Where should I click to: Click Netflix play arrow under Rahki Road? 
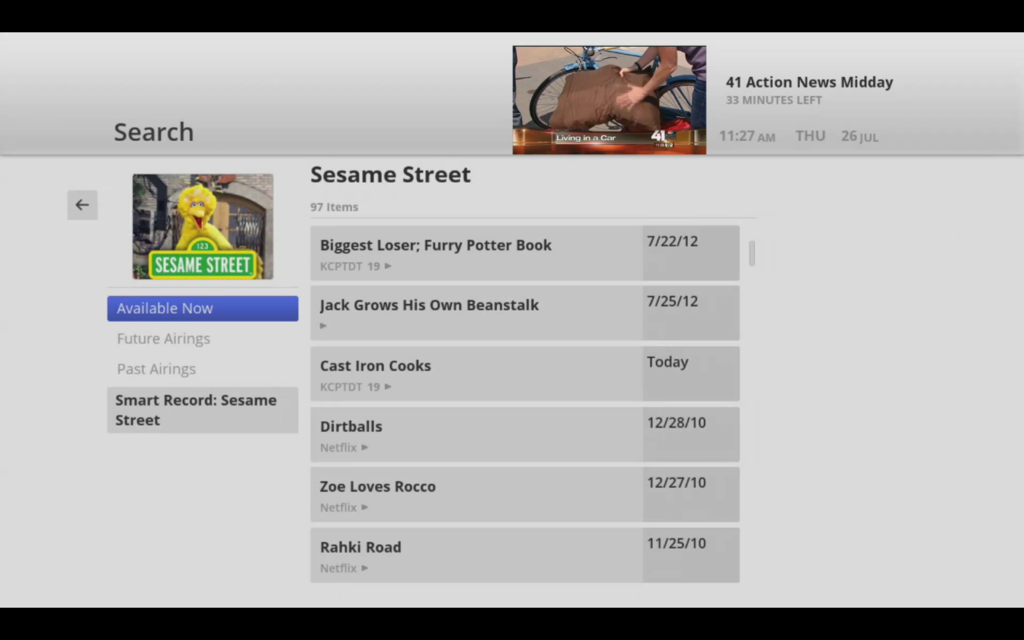tap(365, 569)
